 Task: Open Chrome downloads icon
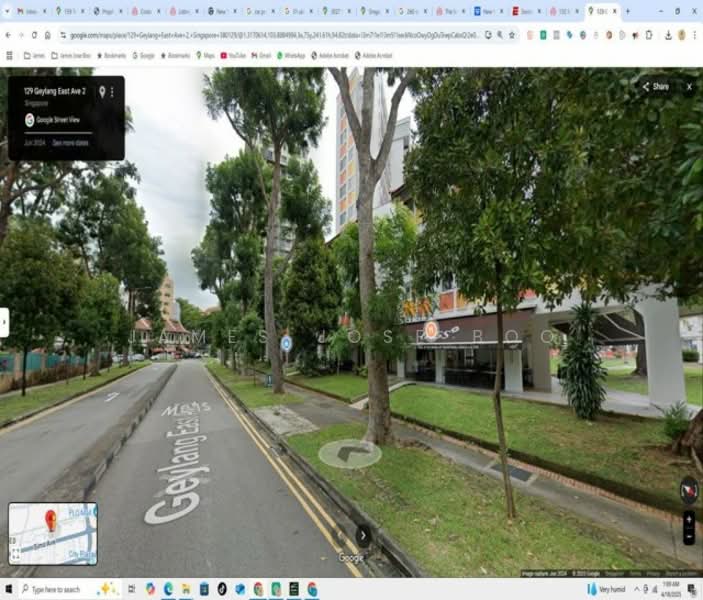pyautogui.click(x=668, y=35)
